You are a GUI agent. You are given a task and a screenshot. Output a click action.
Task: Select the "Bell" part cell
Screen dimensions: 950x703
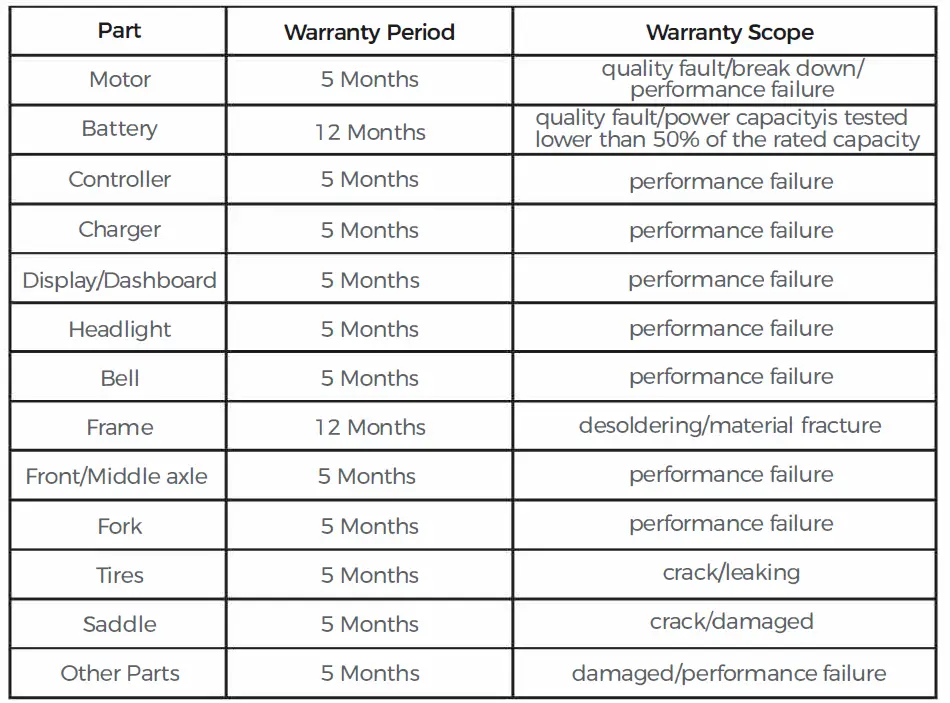click(119, 378)
